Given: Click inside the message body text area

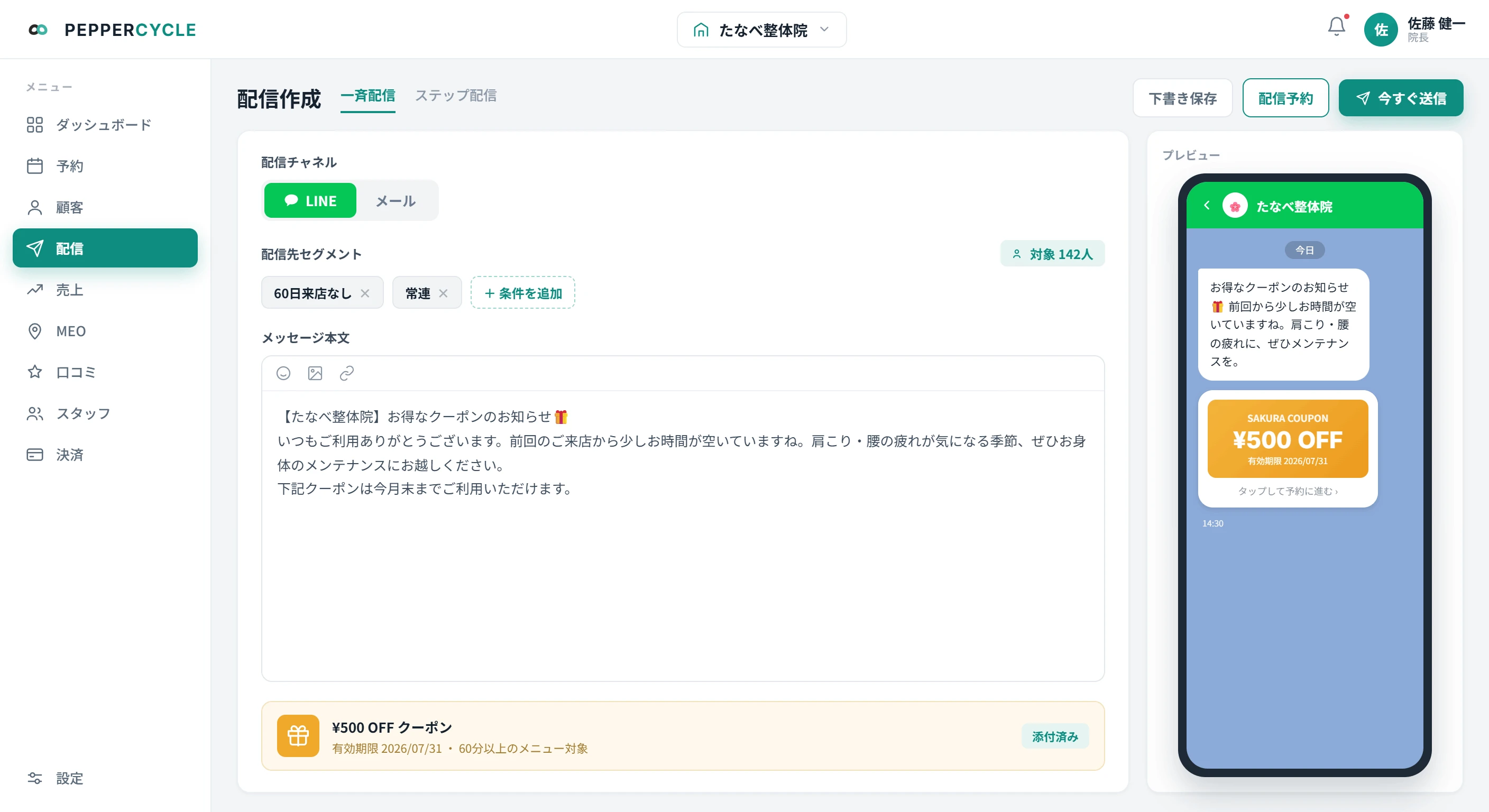Looking at the screenshot, I should point(683,536).
